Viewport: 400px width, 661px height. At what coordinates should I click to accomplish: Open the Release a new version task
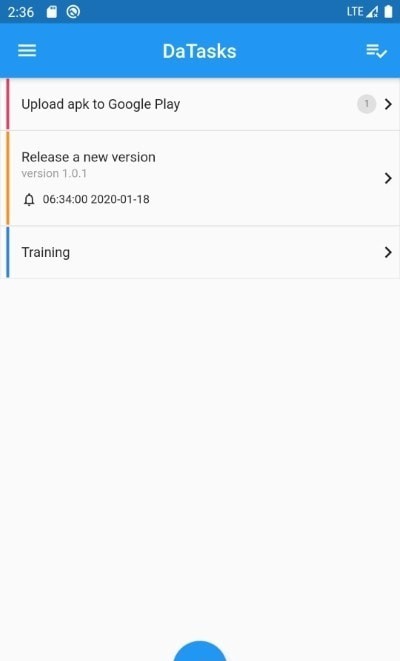203,178
